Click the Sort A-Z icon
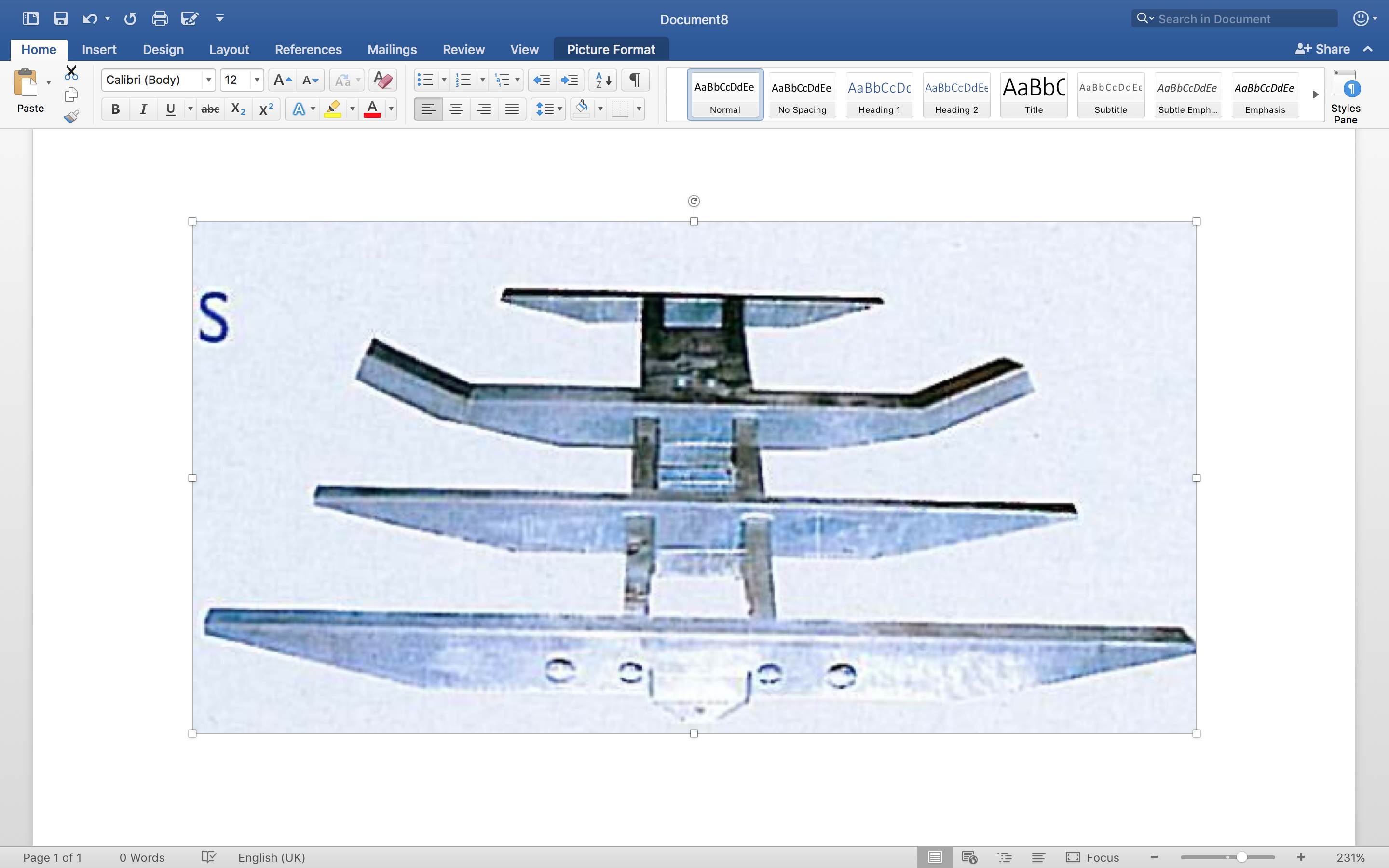Image resolution: width=1389 pixels, height=868 pixels. 603,80
